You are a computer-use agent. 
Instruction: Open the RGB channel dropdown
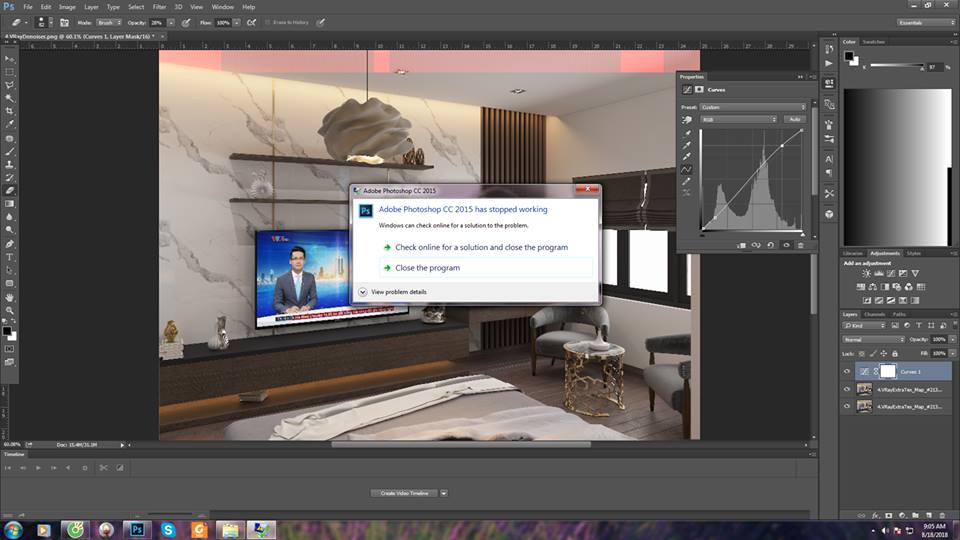coord(739,119)
